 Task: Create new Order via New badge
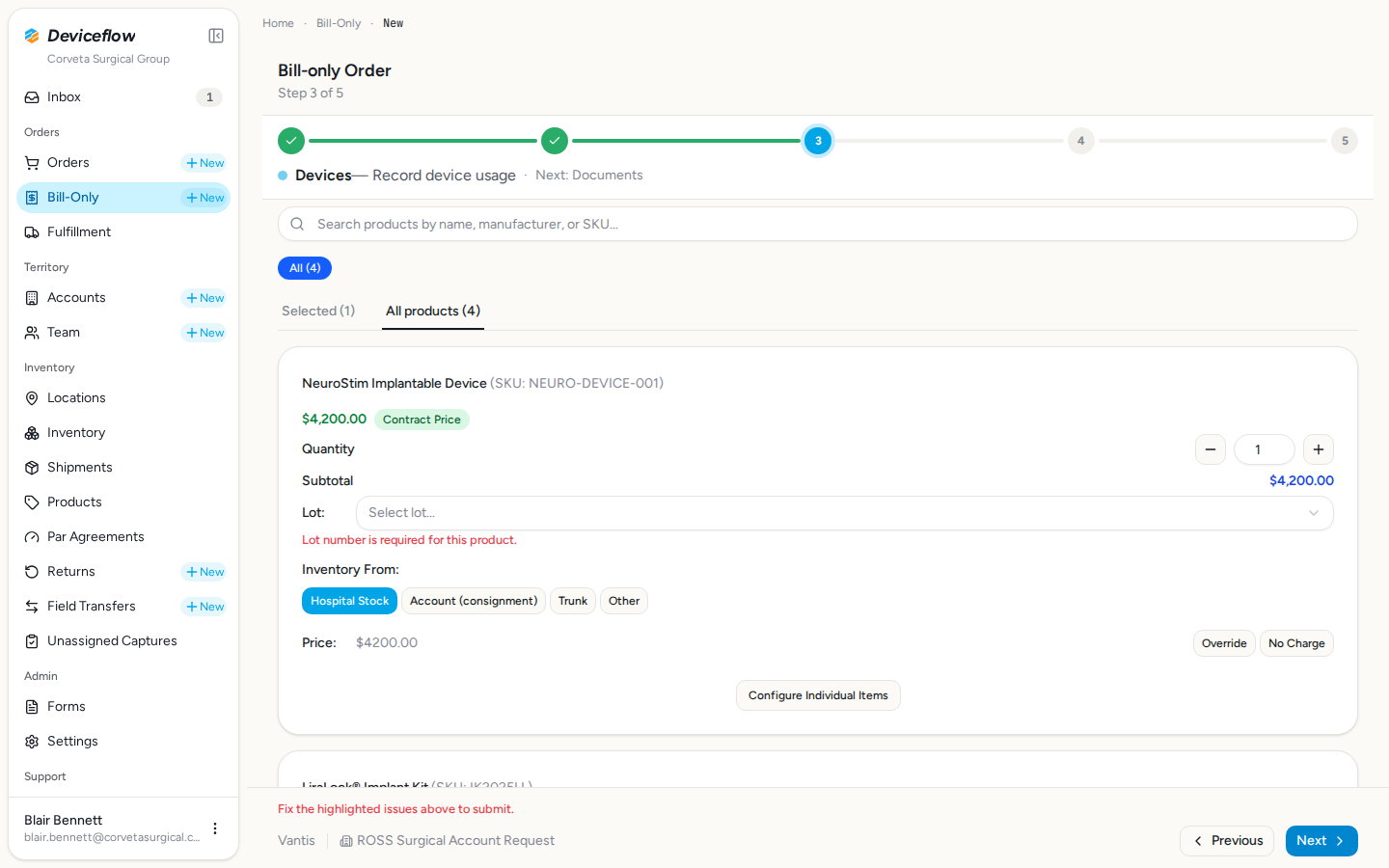[x=204, y=163]
